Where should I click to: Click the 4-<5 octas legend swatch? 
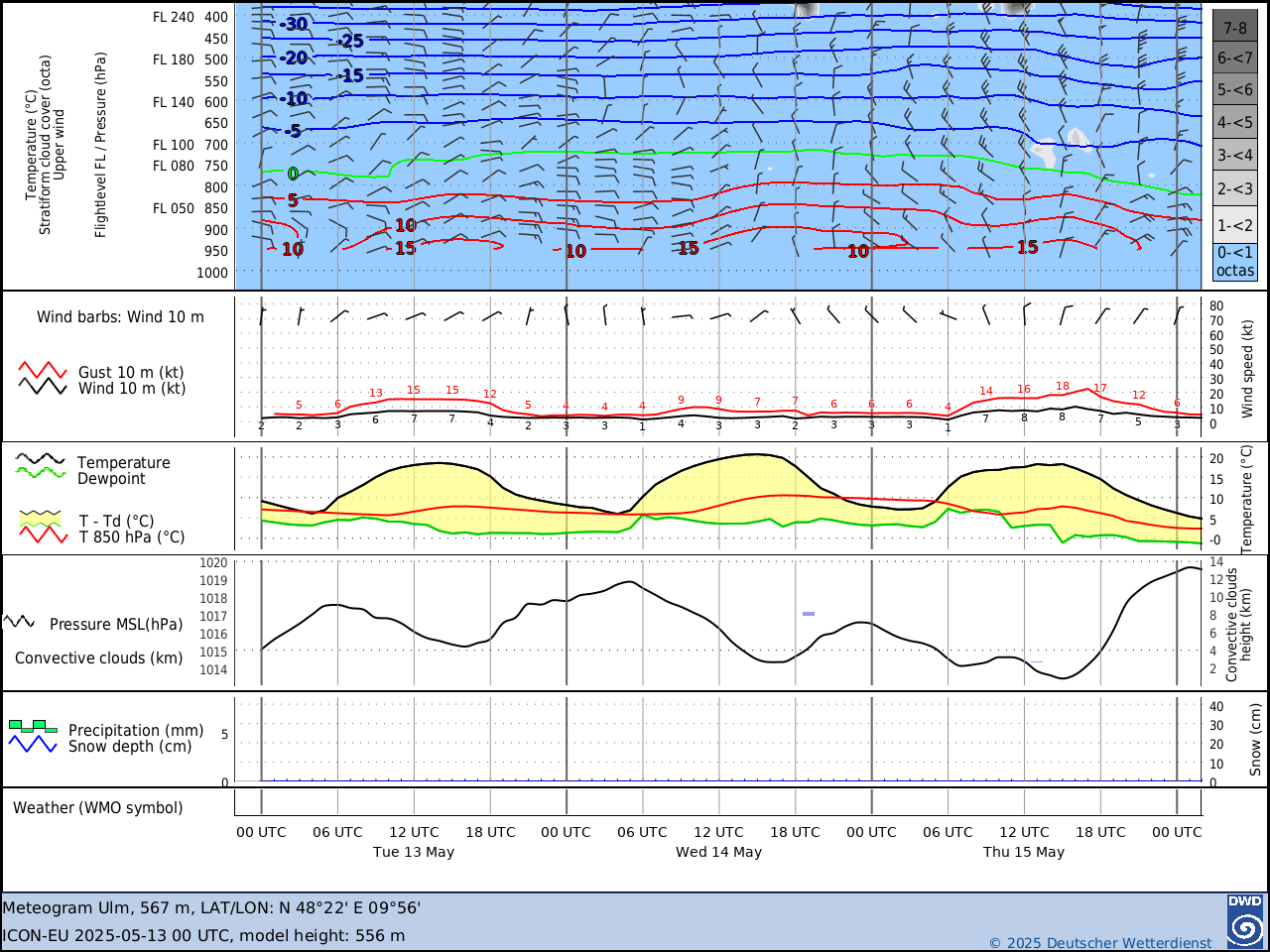[1235, 123]
